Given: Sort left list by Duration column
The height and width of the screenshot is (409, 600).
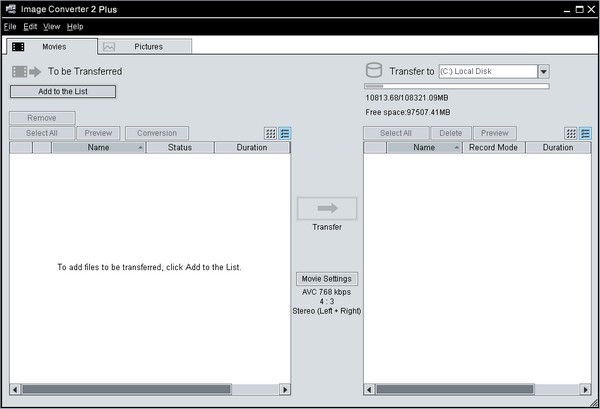Looking at the screenshot, I should click(252, 148).
